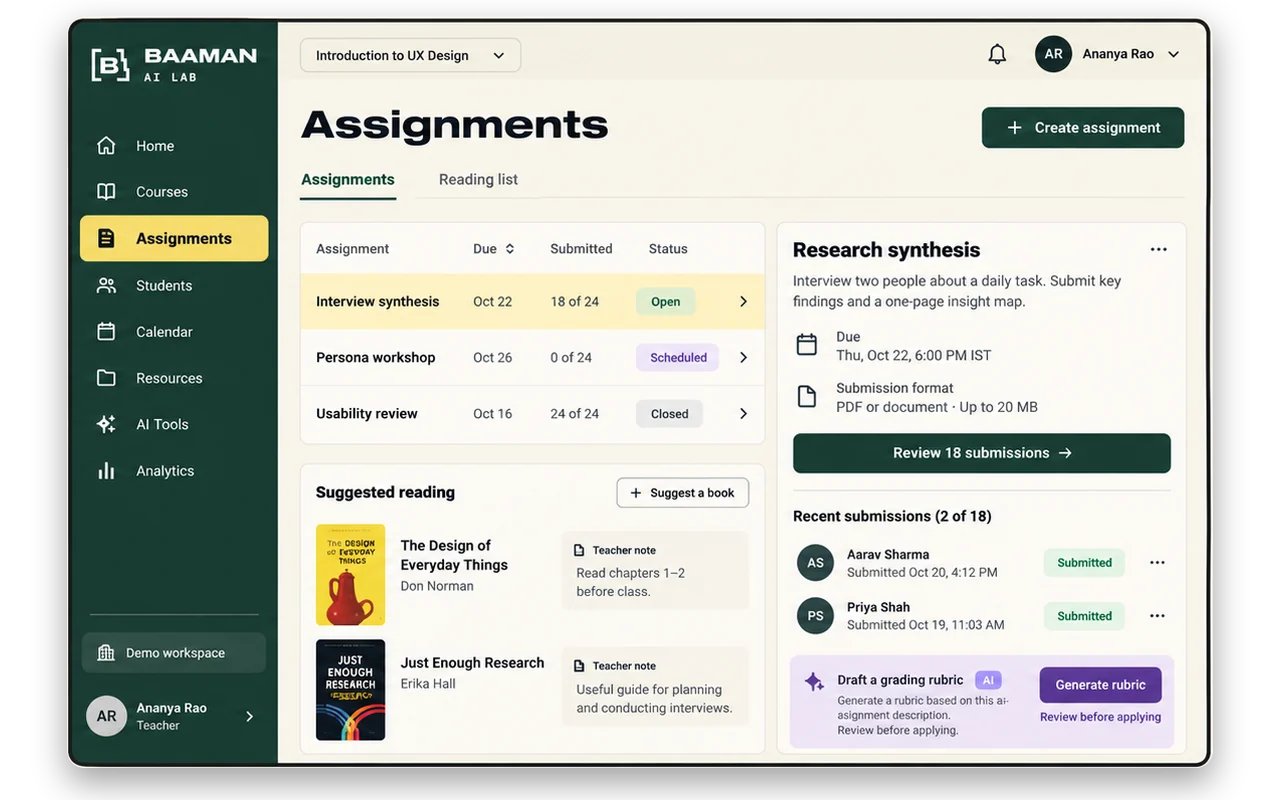Expand the Usability review row chevron
This screenshot has width=1280, height=800.
click(x=743, y=413)
